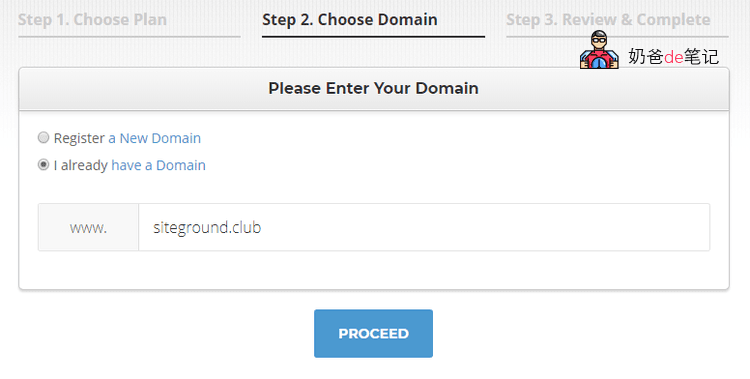Click the "I already" label text
The width and height of the screenshot is (750, 379).
pos(80,165)
